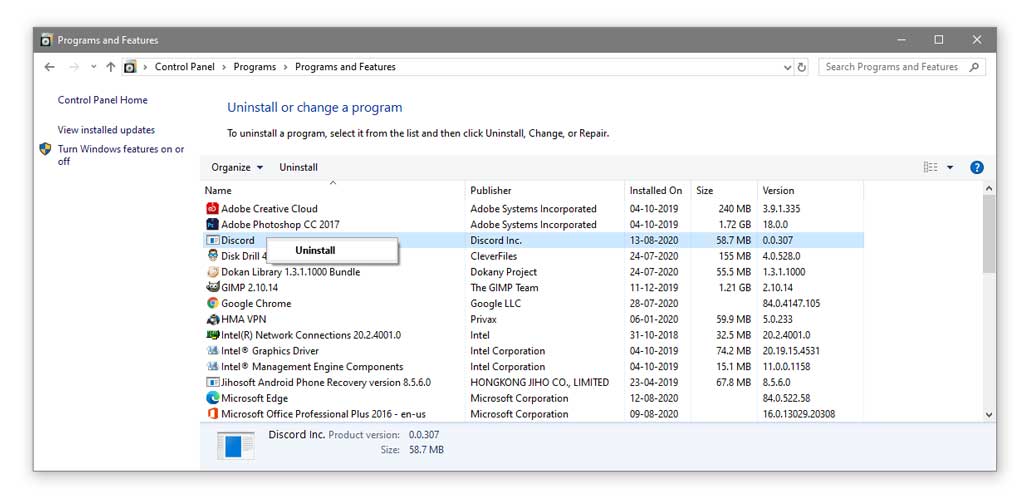The height and width of the screenshot is (501, 1024).
Task: Select the Google Chrome row name
Action: [256, 303]
